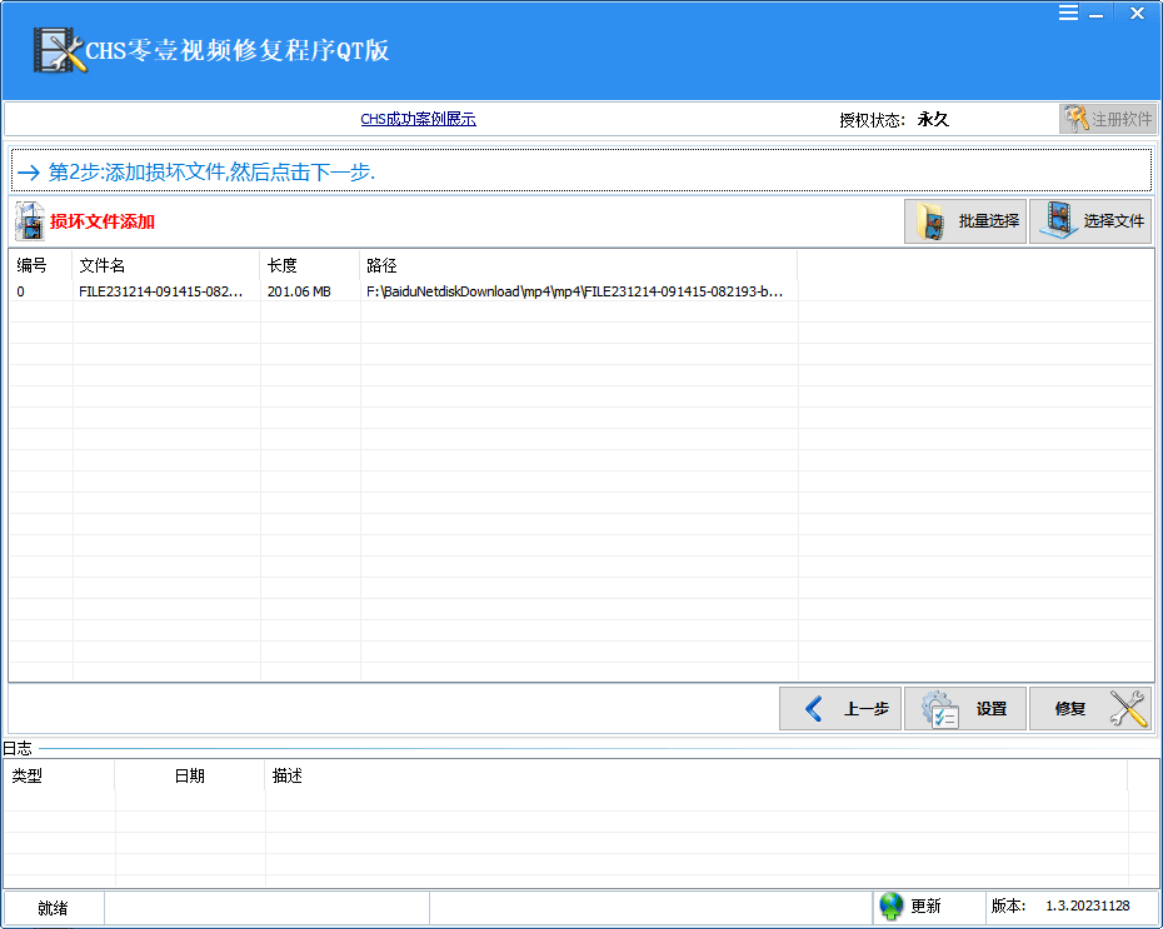Screen dimensions: 1163x929
Task: Sort by the 长度 column header
Action: 310,265
